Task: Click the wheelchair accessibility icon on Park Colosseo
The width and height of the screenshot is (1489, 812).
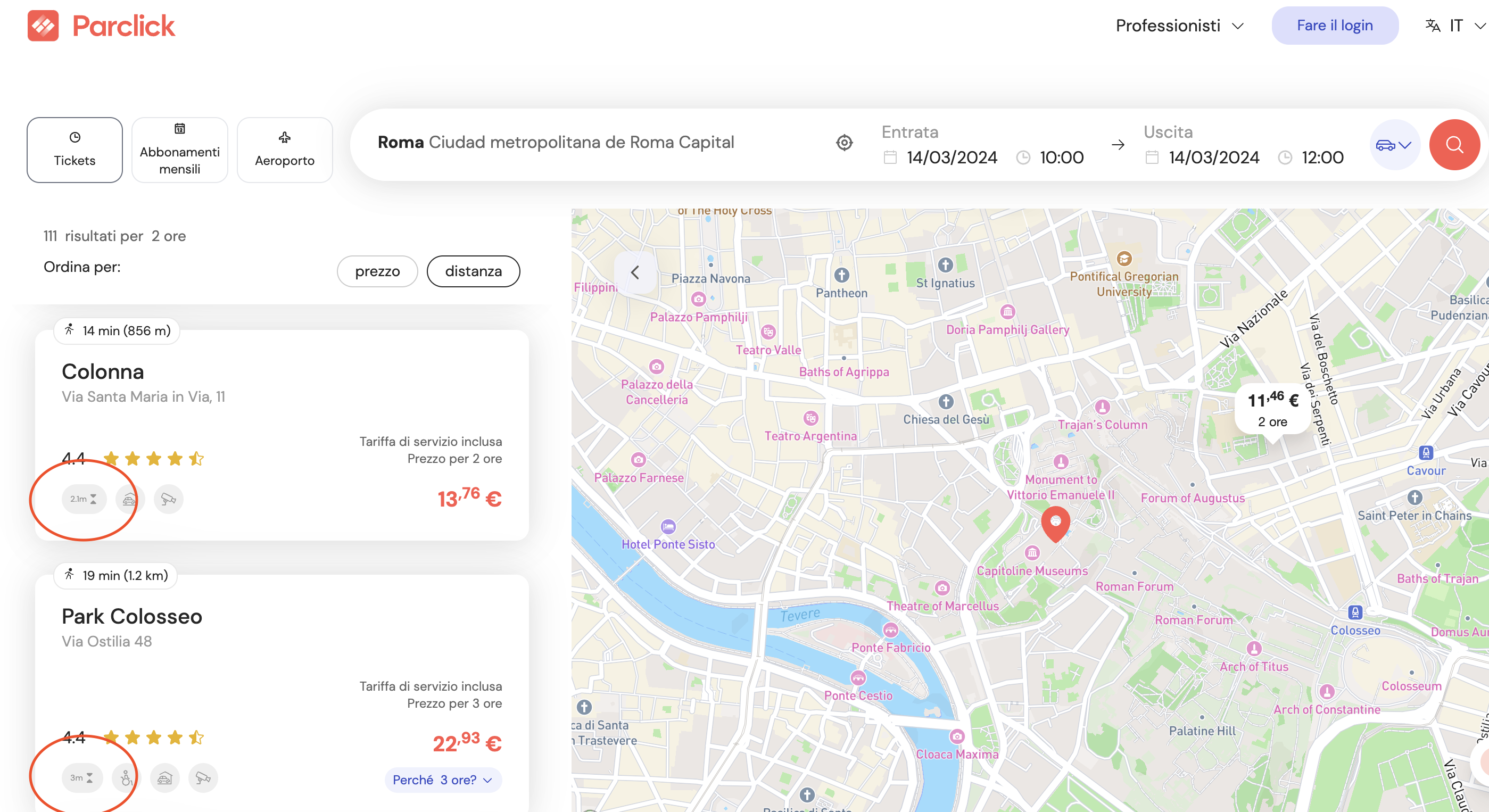Action: pos(126,778)
